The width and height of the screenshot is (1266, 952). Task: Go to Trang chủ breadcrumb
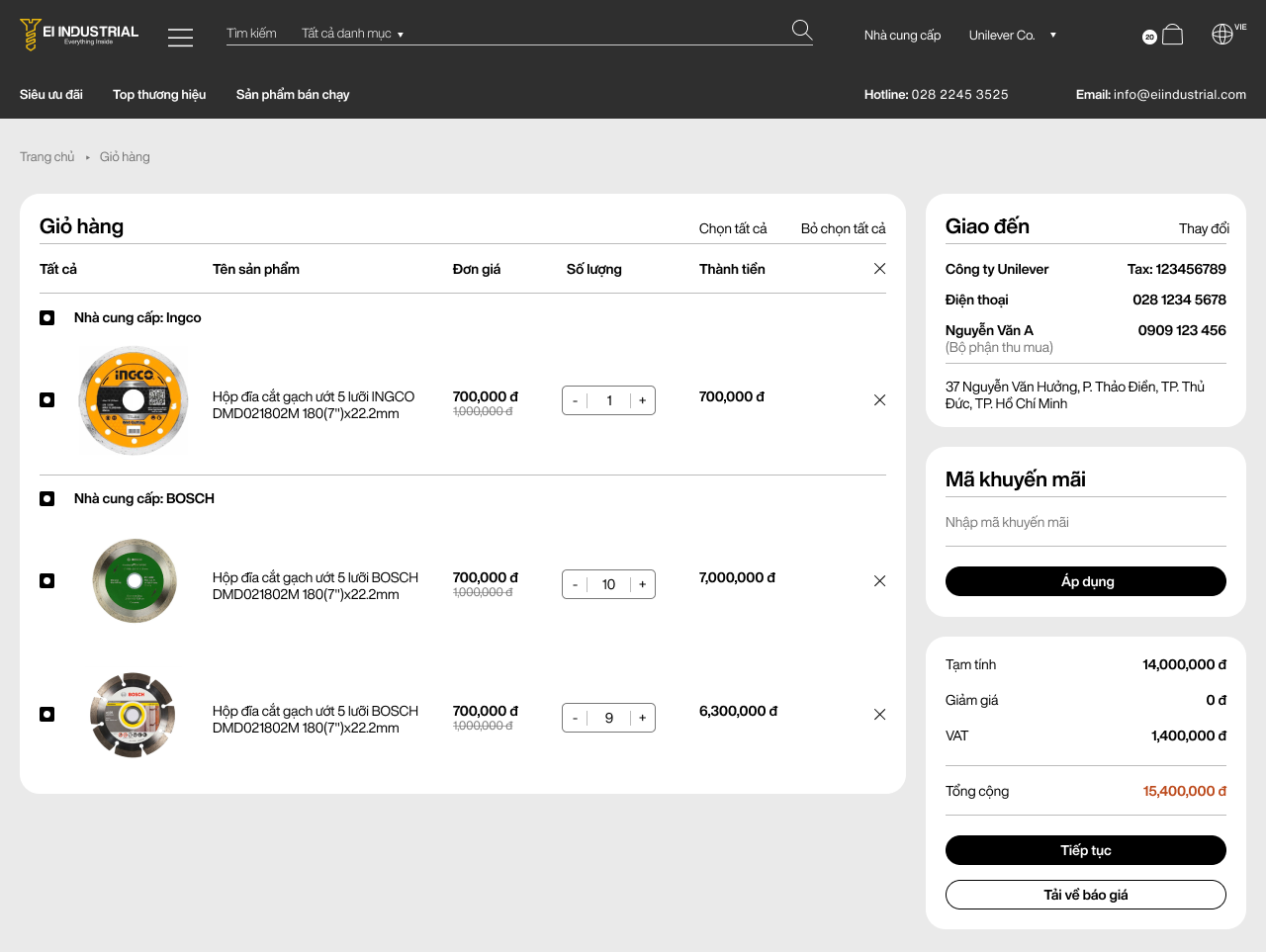[x=47, y=157]
